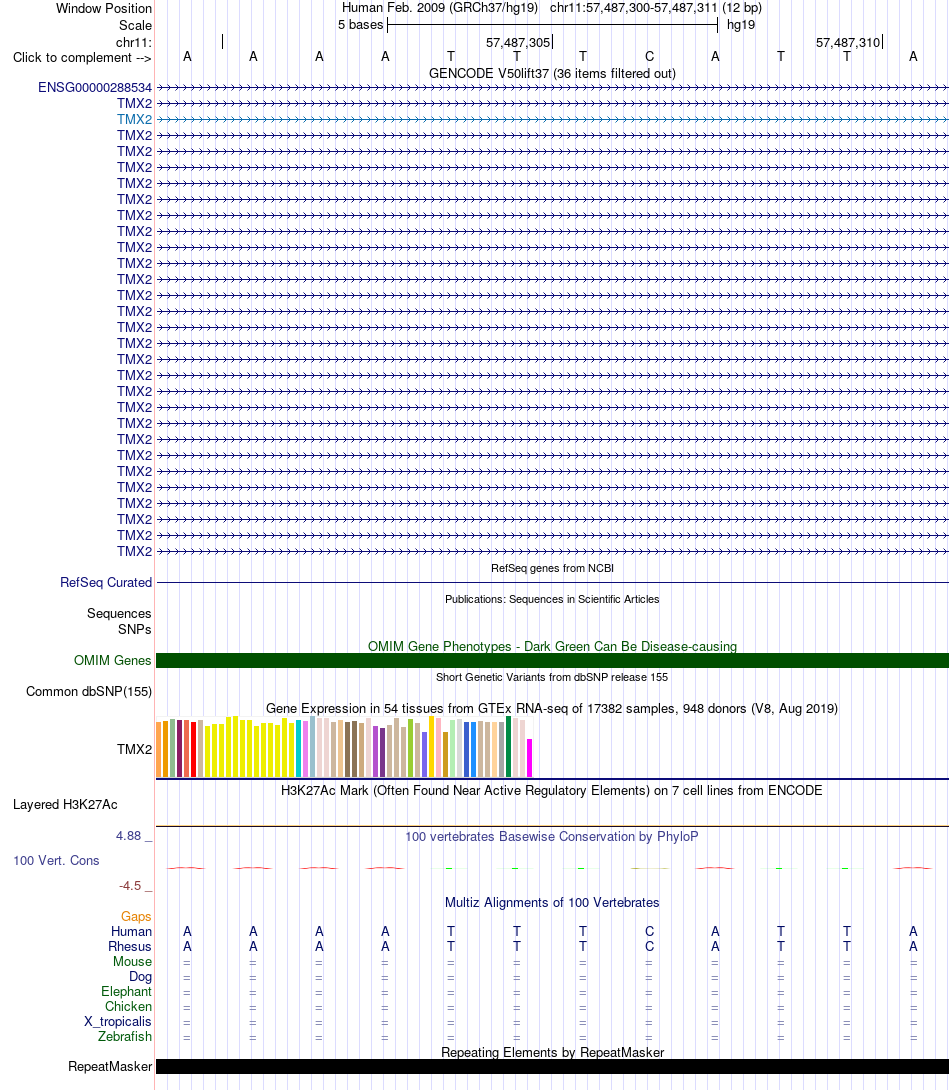The height and width of the screenshot is (1090, 950).
Task: Click 'Multiz Alignments of 100 Vertebrates' title
Action: tap(552, 902)
